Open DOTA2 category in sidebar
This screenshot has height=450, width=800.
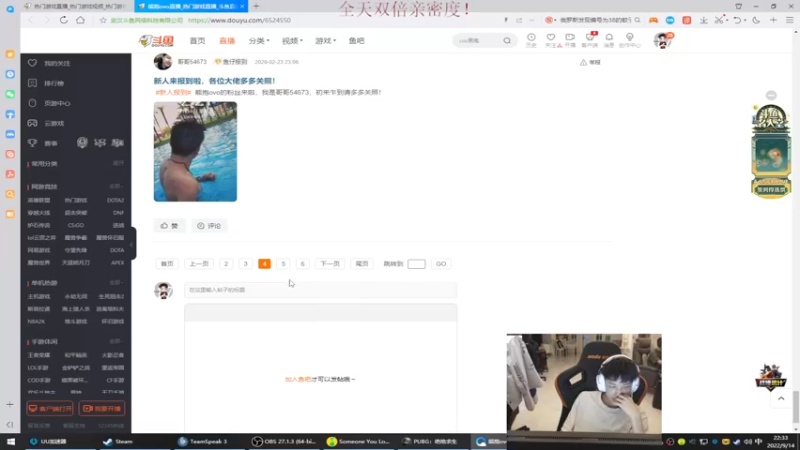coord(115,201)
